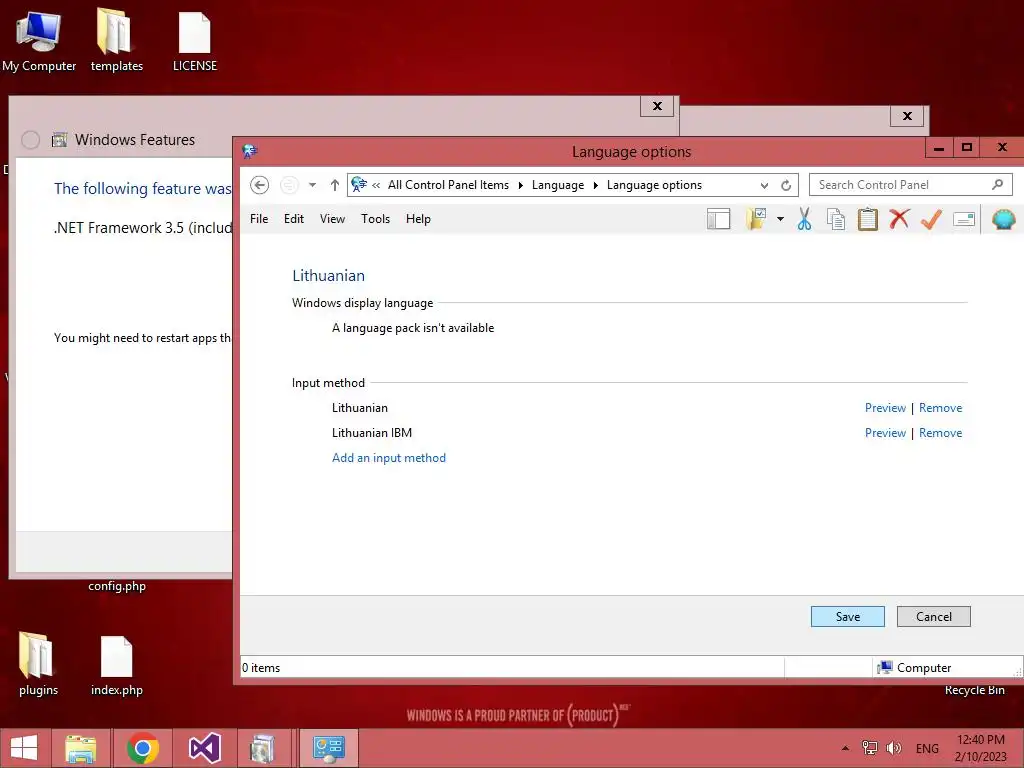Screen dimensions: 1024x768
Task: Open File Explorer from the taskbar
Action: pos(81,748)
